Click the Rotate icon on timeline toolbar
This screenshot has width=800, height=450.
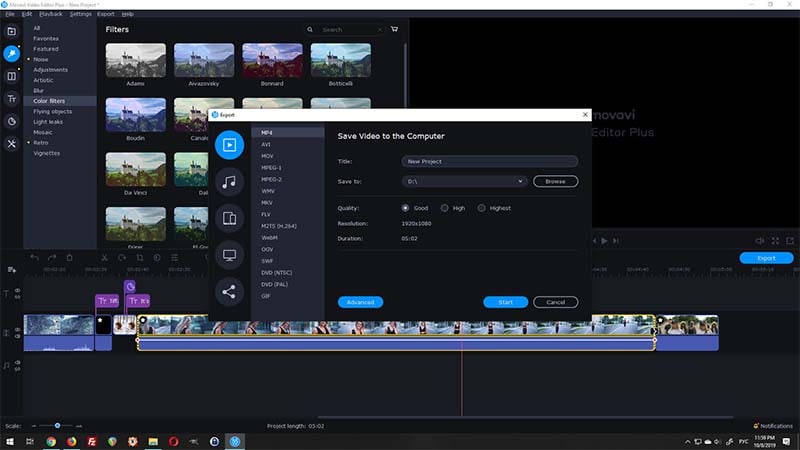[x=122, y=258]
